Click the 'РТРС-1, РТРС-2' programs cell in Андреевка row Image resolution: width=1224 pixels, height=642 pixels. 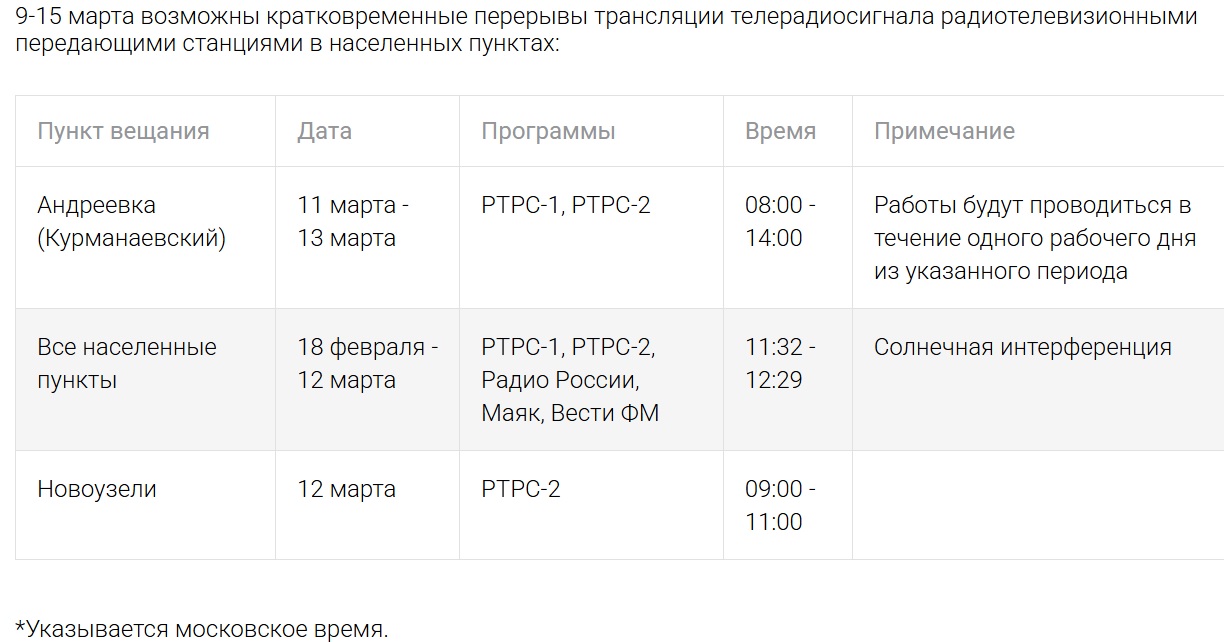click(x=566, y=205)
